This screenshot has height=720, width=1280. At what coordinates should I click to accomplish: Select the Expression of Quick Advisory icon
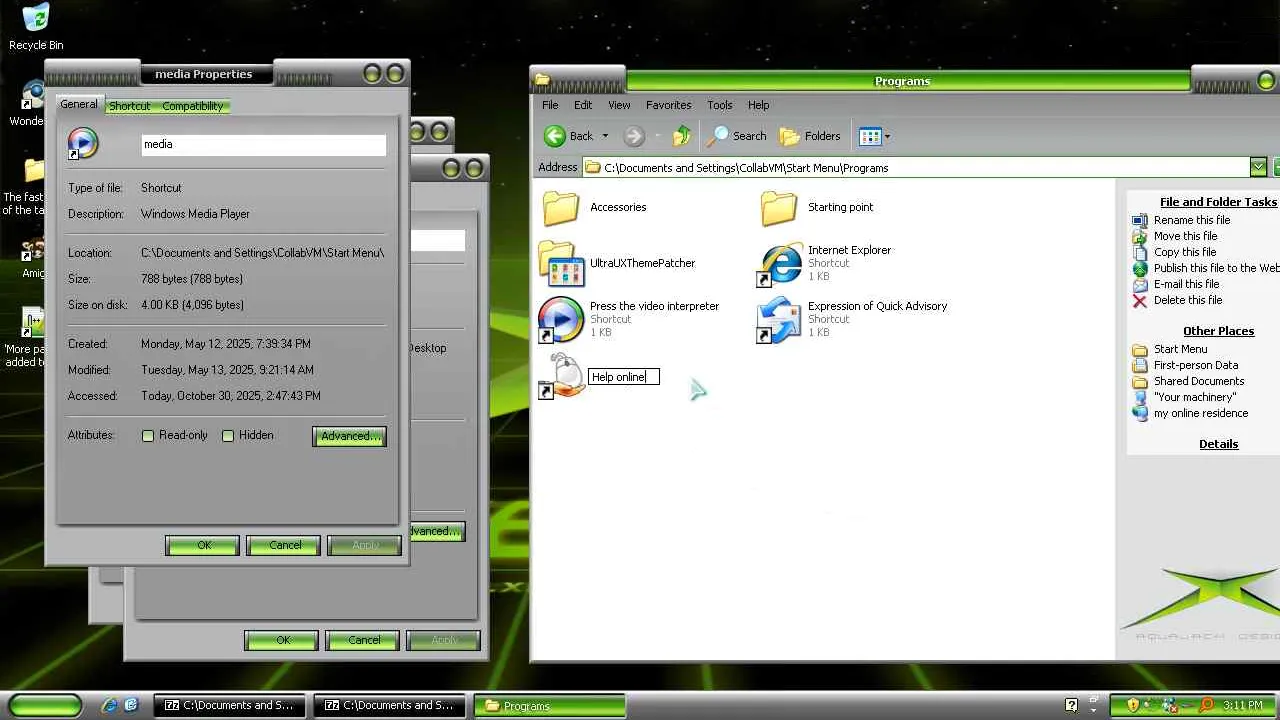[780, 320]
